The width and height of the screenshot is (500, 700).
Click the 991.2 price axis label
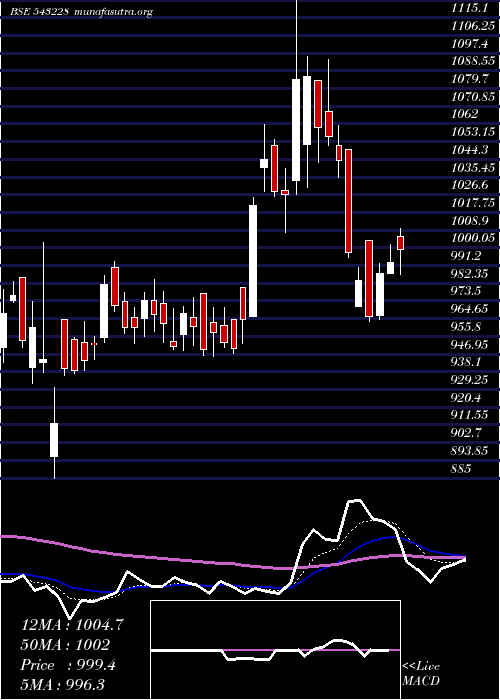(467, 256)
